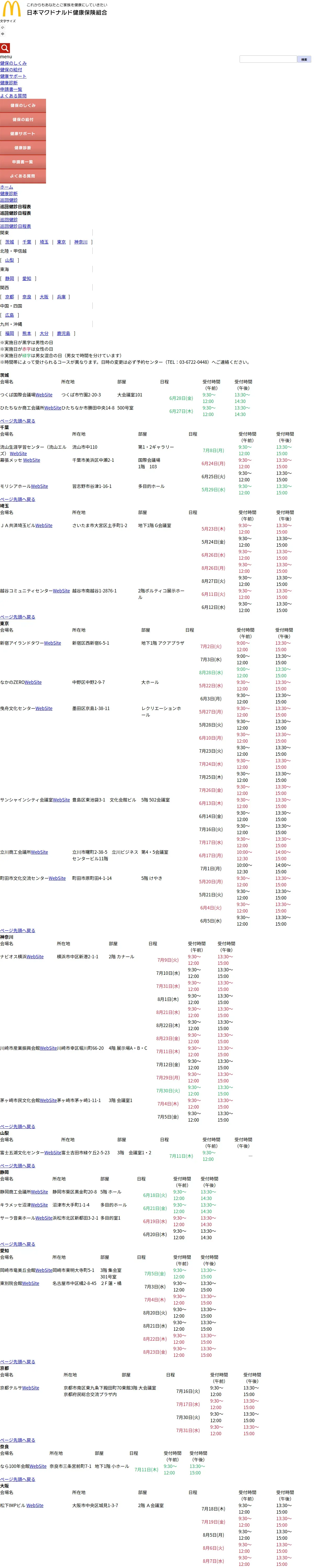Open the red 健康サポート banner button
This screenshot has width=316, height=1568.
[x=22, y=134]
